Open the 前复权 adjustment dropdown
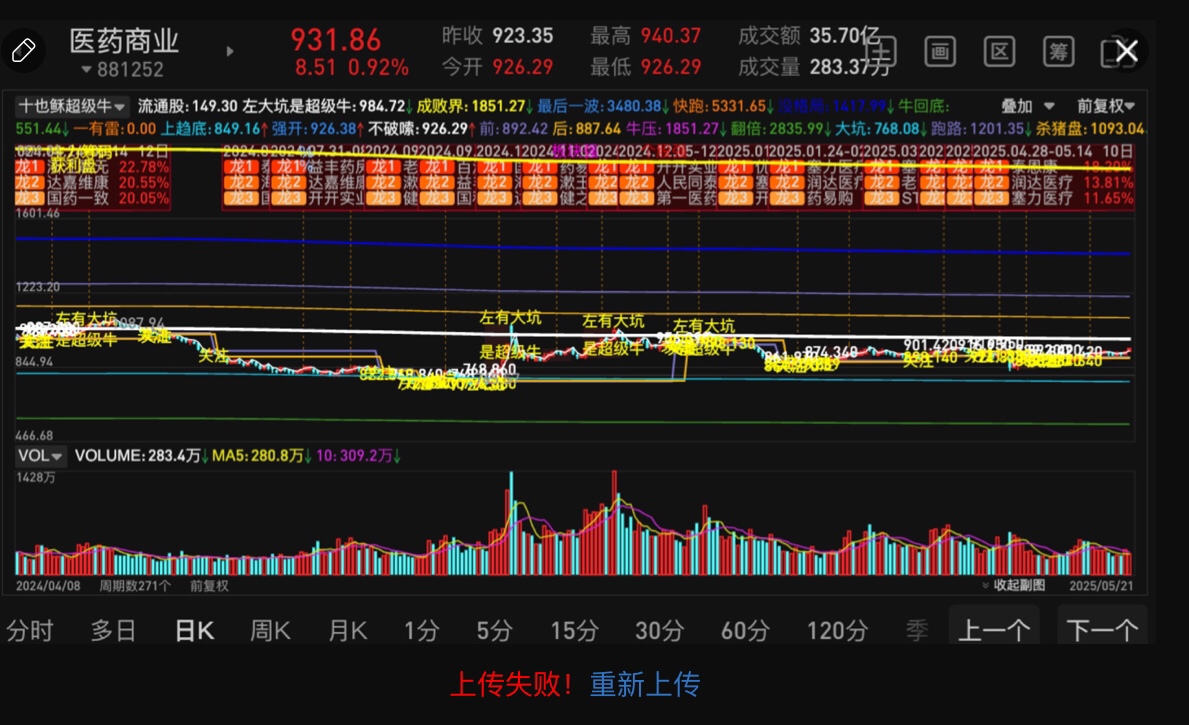The image size is (1189, 725). click(1106, 106)
